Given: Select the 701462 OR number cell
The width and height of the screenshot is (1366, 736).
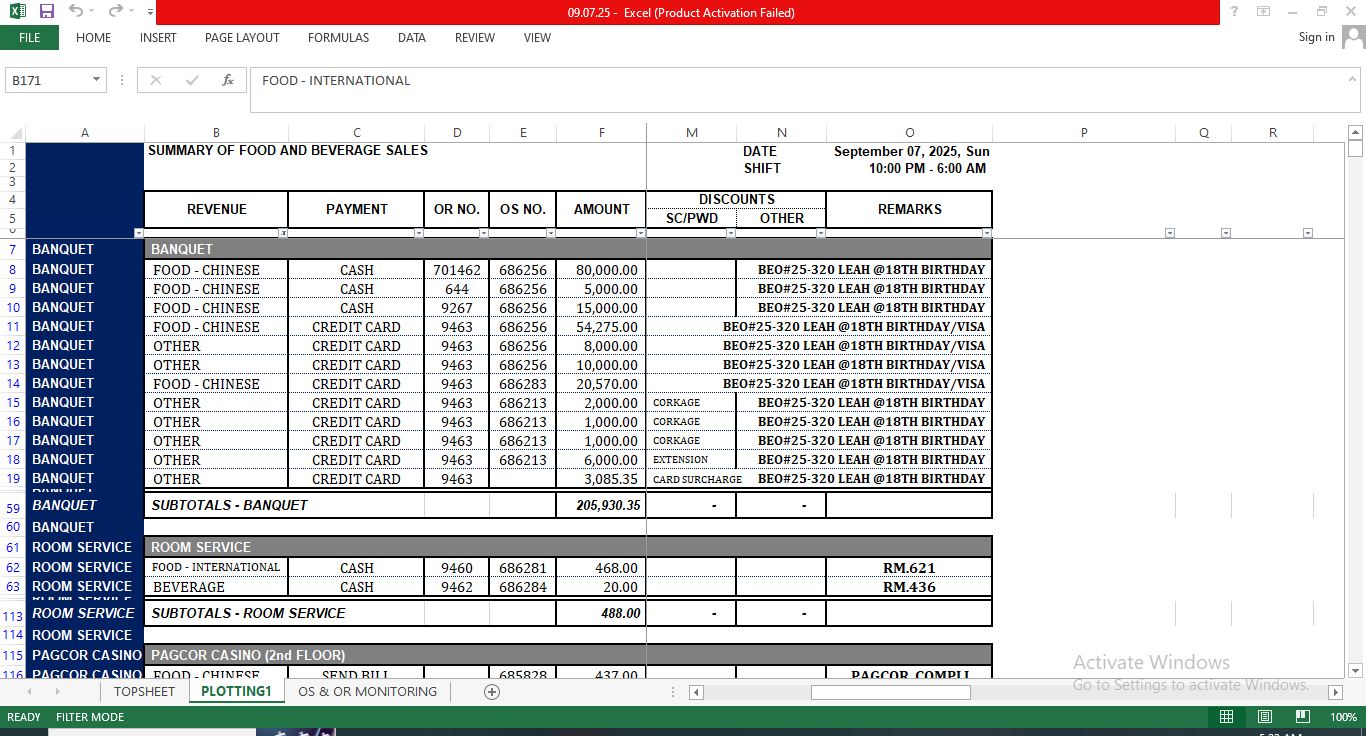Looking at the screenshot, I should coord(457,270).
